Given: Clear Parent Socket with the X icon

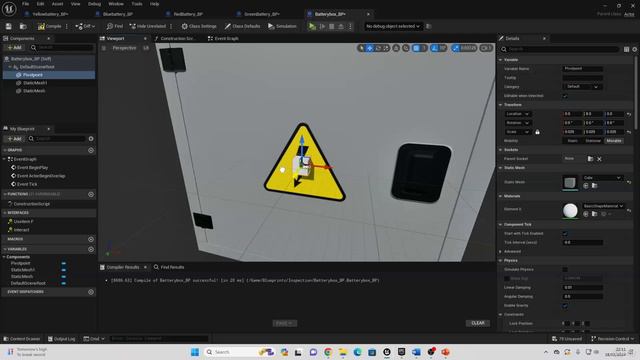Looking at the screenshot, I should (599, 159).
